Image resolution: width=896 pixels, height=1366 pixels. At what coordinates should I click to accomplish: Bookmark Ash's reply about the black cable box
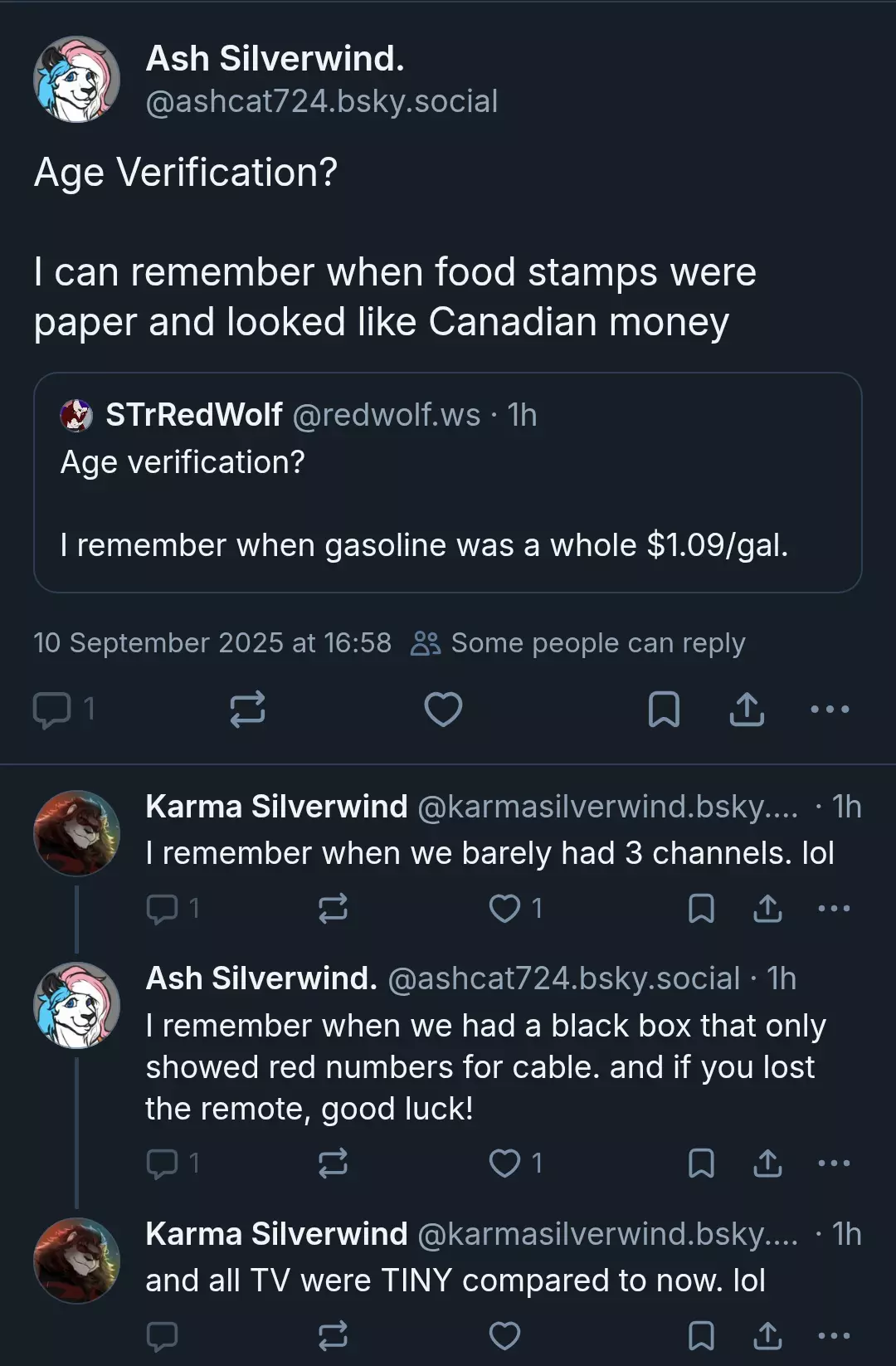pyautogui.click(x=701, y=1164)
